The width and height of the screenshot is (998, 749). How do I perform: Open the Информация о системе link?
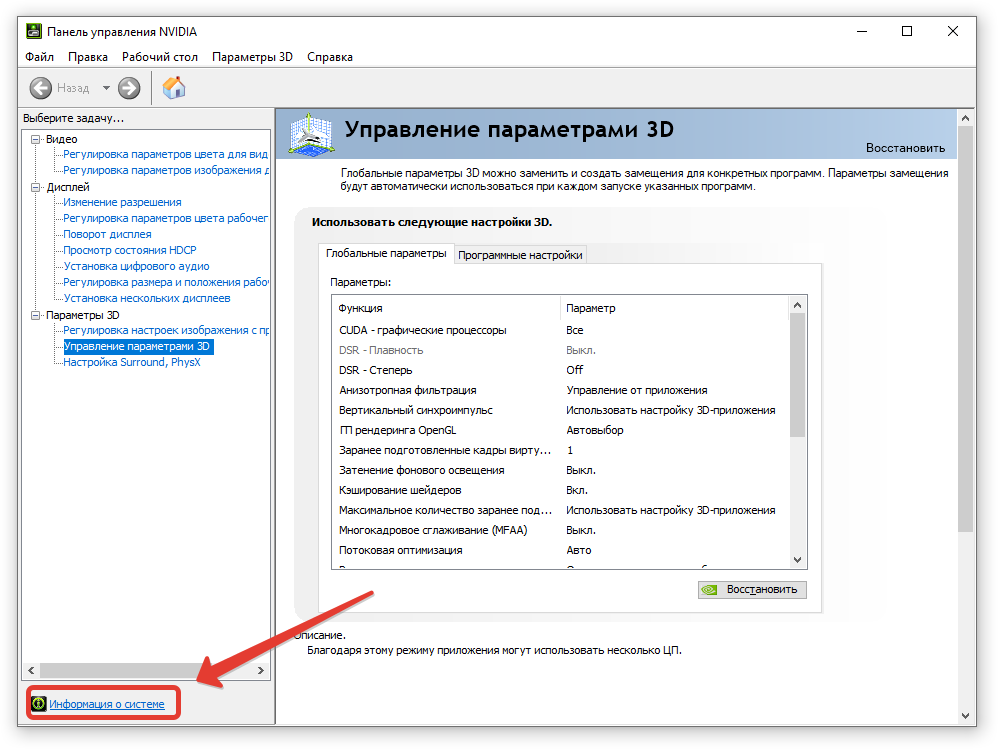(x=107, y=704)
